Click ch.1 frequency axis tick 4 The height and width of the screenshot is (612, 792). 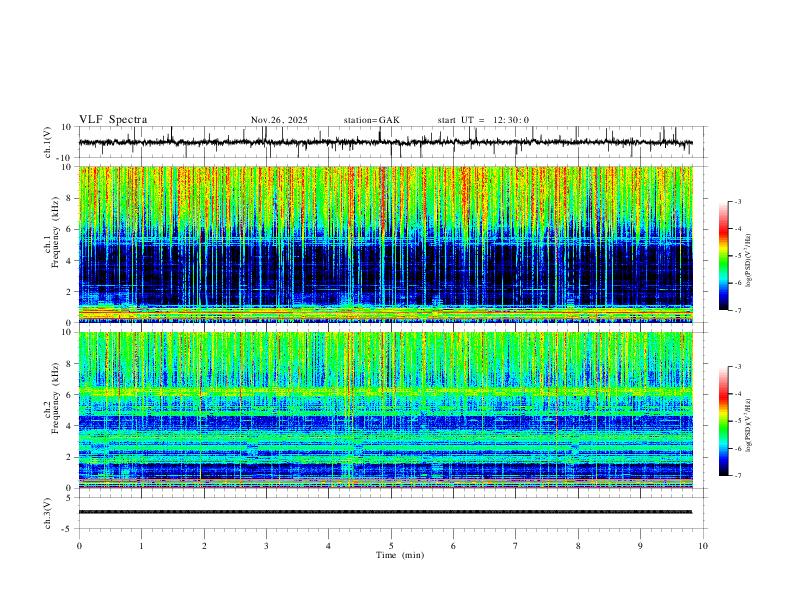tap(70, 260)
